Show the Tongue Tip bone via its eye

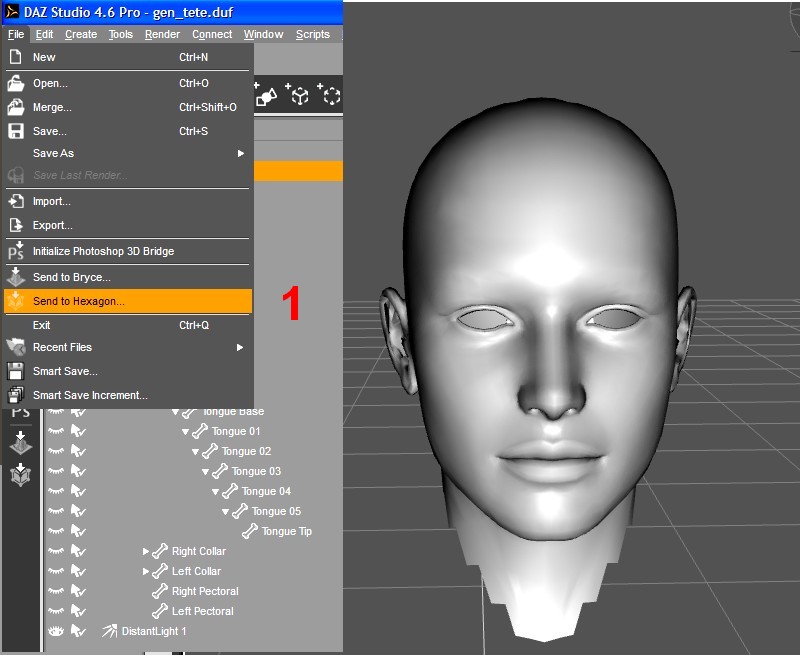(x=56, y=531)
